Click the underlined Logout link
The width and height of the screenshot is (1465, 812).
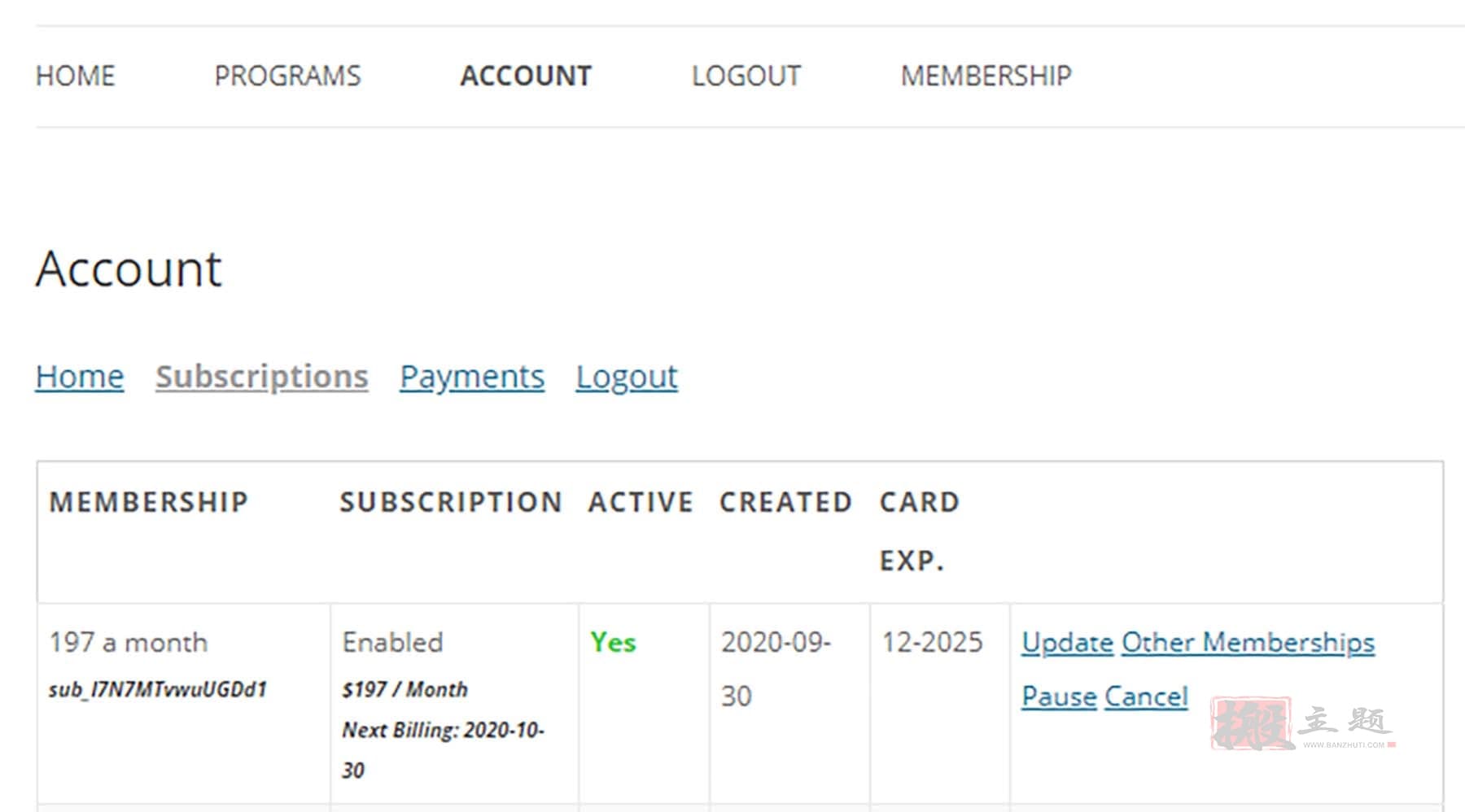click(x=627, y=377)
